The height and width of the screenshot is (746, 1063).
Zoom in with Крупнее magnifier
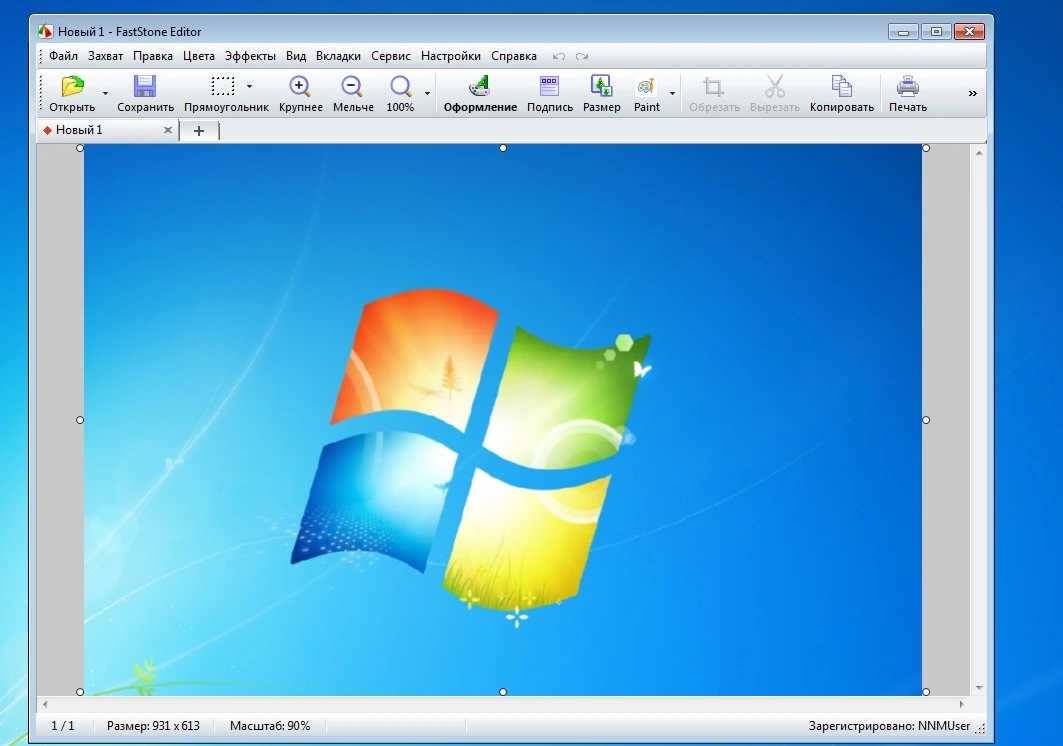coord(300,87)
